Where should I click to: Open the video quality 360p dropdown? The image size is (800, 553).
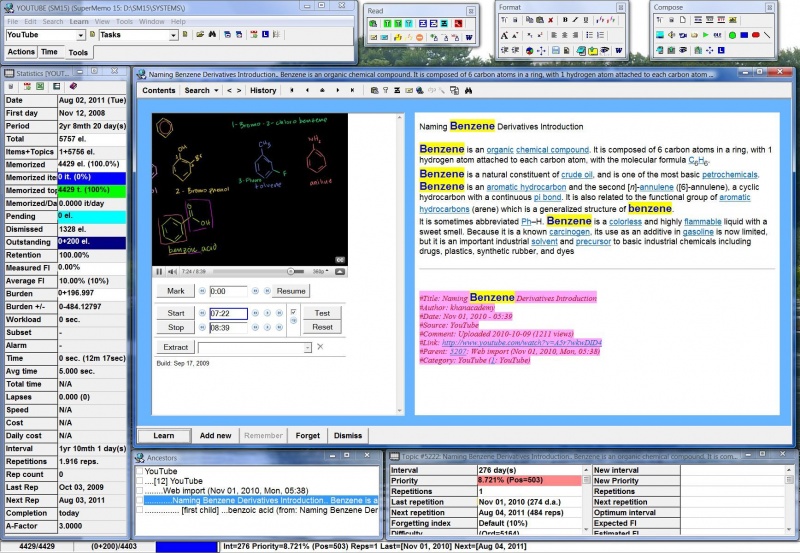pos(320,271)
